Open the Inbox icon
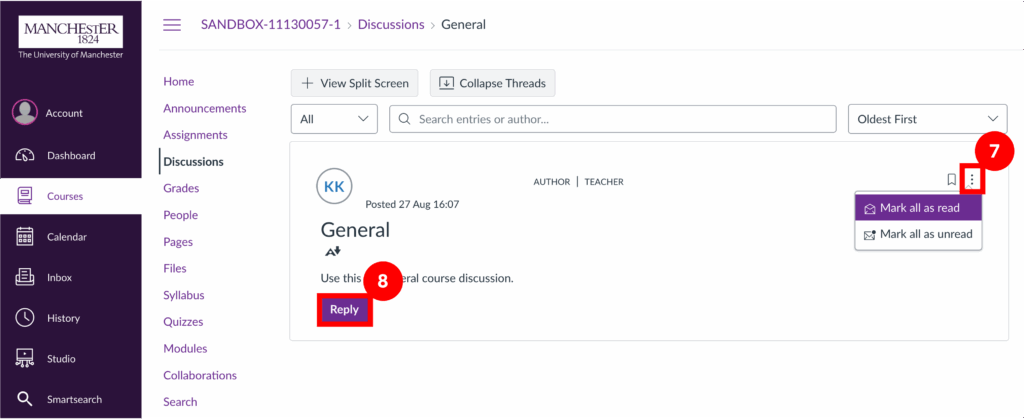Screen dimensions: 1024x419 26,277
